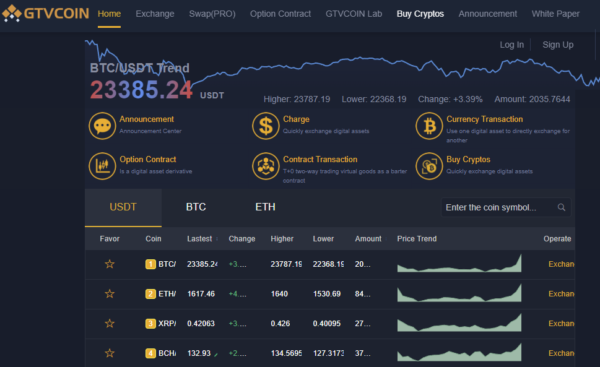This screenshot has width=600, height=367.
Task: Click the Change column header
Action: click(x=242, y=239)
